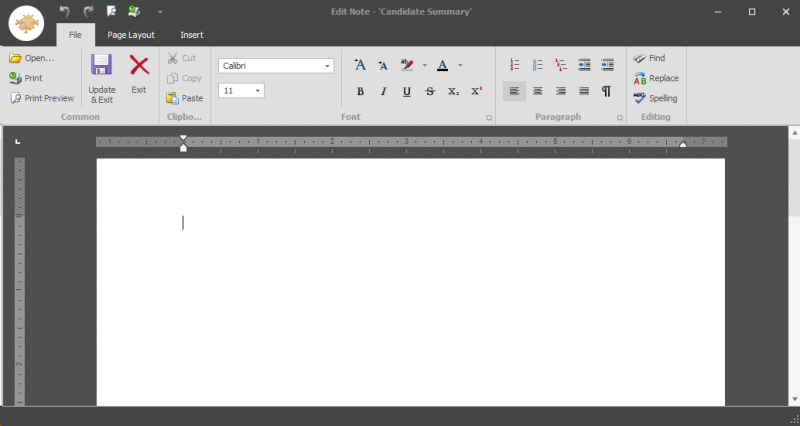Click the Replace button

coord(656,78)
